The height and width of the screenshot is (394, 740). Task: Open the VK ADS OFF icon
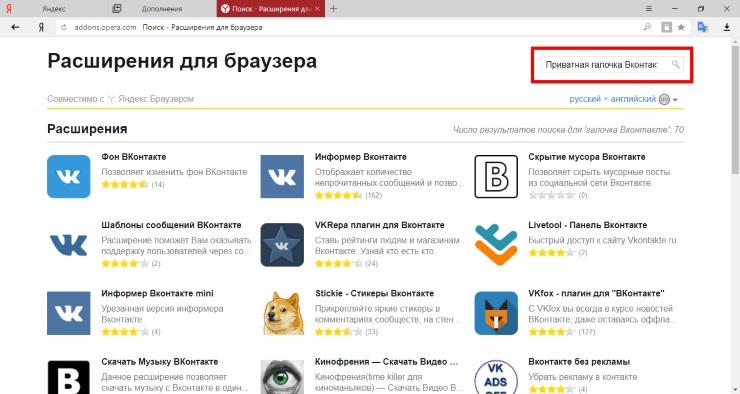click(x=496, y=377)
